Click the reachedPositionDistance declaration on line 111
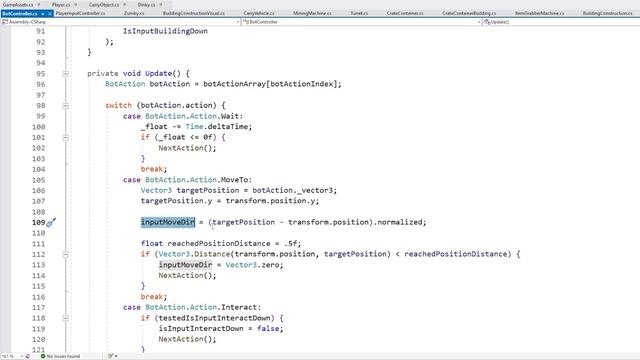640x360 pixels. coord(219,244)
